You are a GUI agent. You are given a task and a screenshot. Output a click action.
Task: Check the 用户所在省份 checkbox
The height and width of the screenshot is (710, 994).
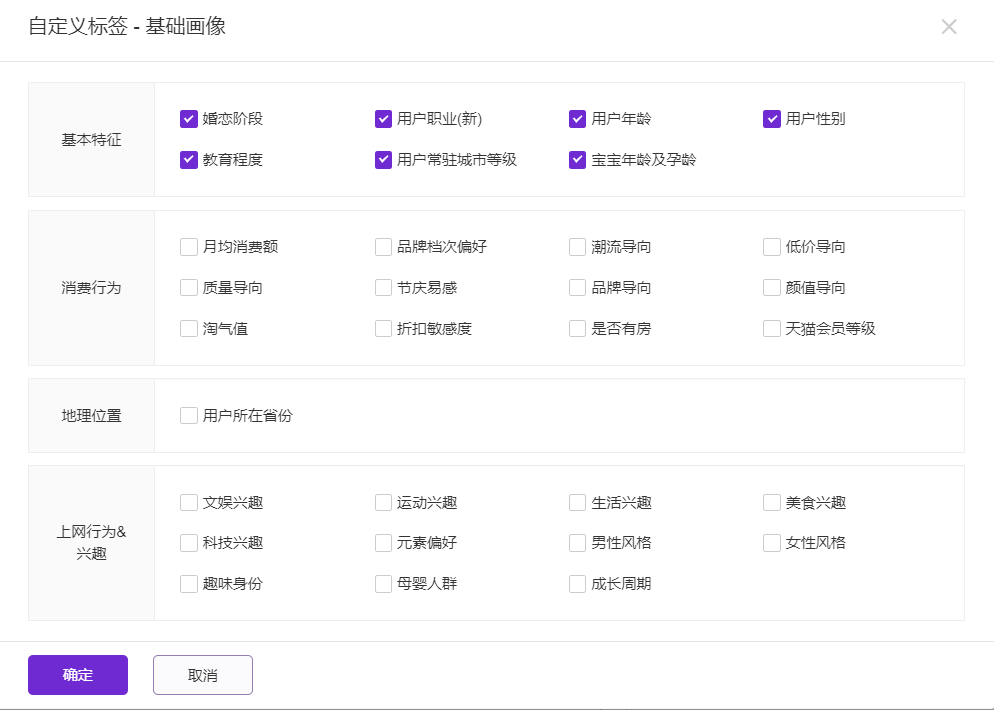click(x=189, y=416)
